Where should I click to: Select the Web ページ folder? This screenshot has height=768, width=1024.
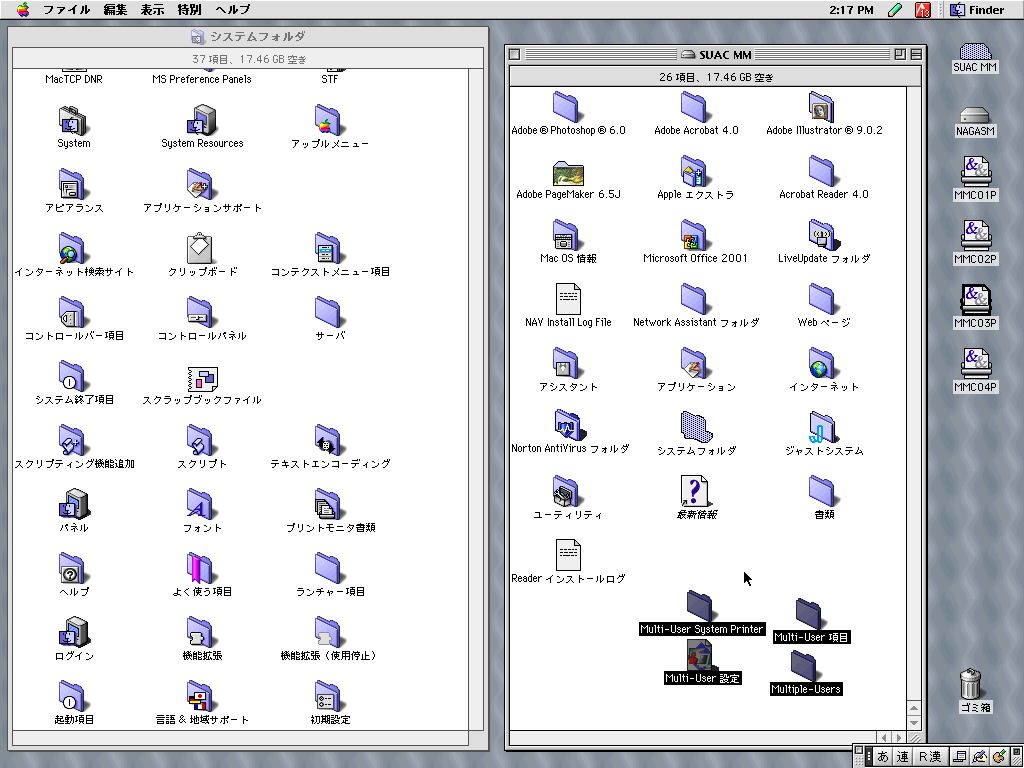822,299
